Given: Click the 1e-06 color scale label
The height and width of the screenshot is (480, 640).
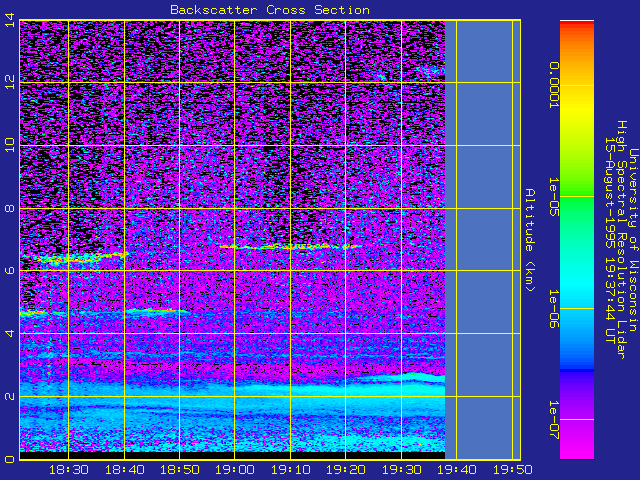Looking at the screenshot, I should (553, 309).
